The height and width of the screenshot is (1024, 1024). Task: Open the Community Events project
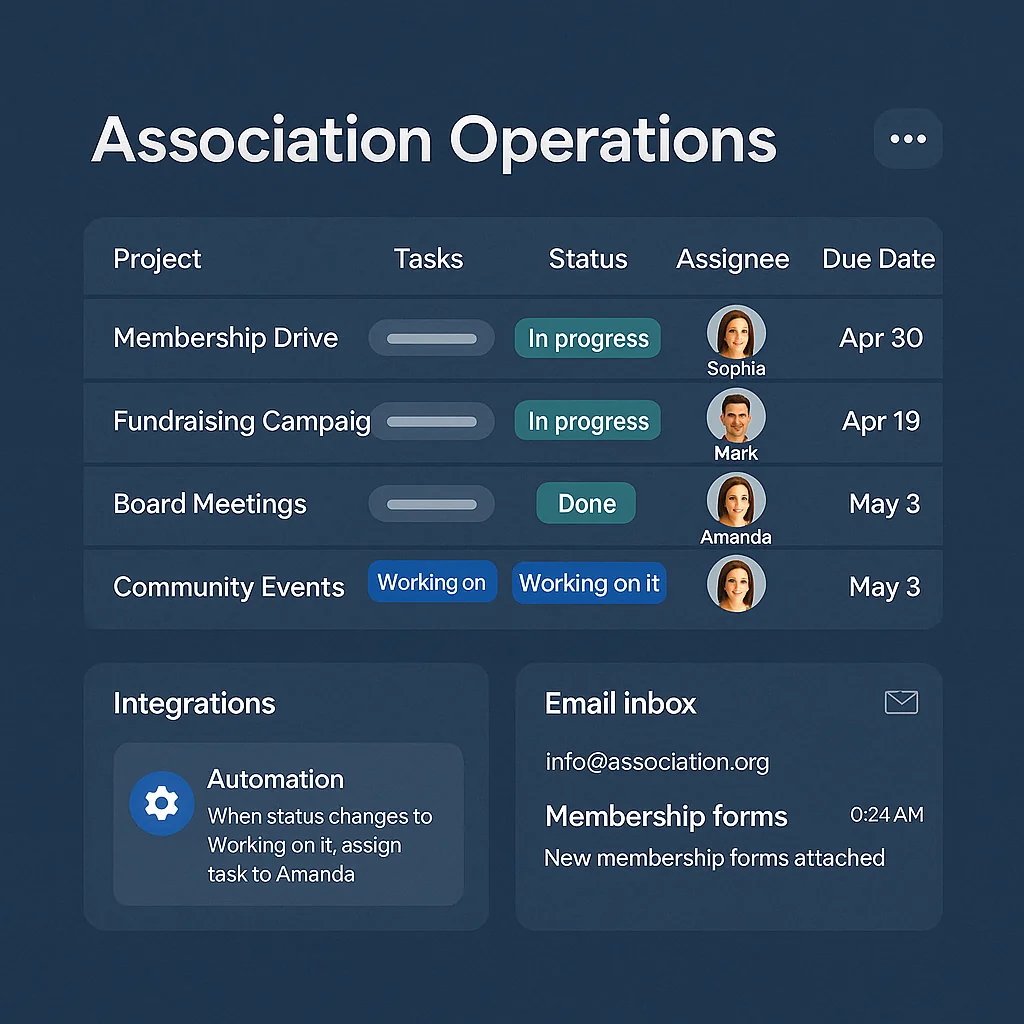(x=229, y=587)
